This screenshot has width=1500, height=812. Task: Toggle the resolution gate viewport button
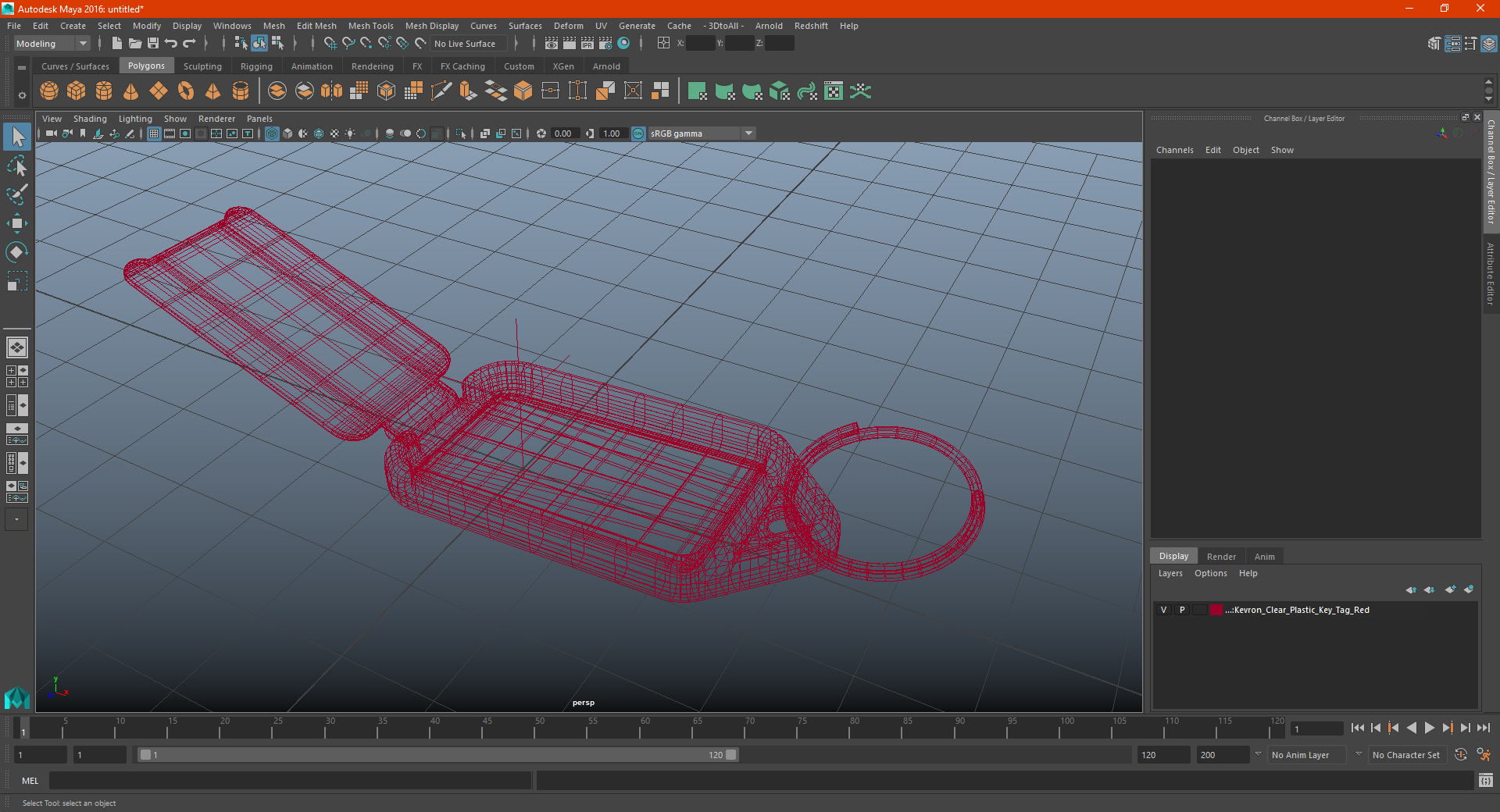[185, 134]
